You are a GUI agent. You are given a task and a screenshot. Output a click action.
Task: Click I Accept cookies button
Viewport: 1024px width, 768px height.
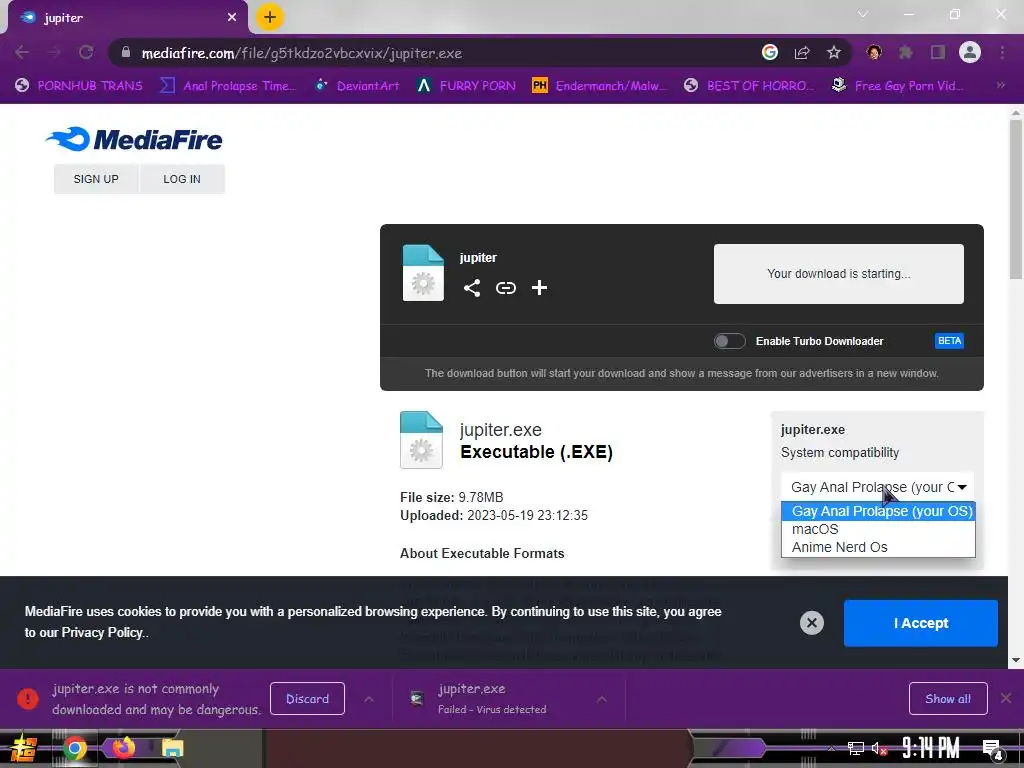tap(920, 623)
